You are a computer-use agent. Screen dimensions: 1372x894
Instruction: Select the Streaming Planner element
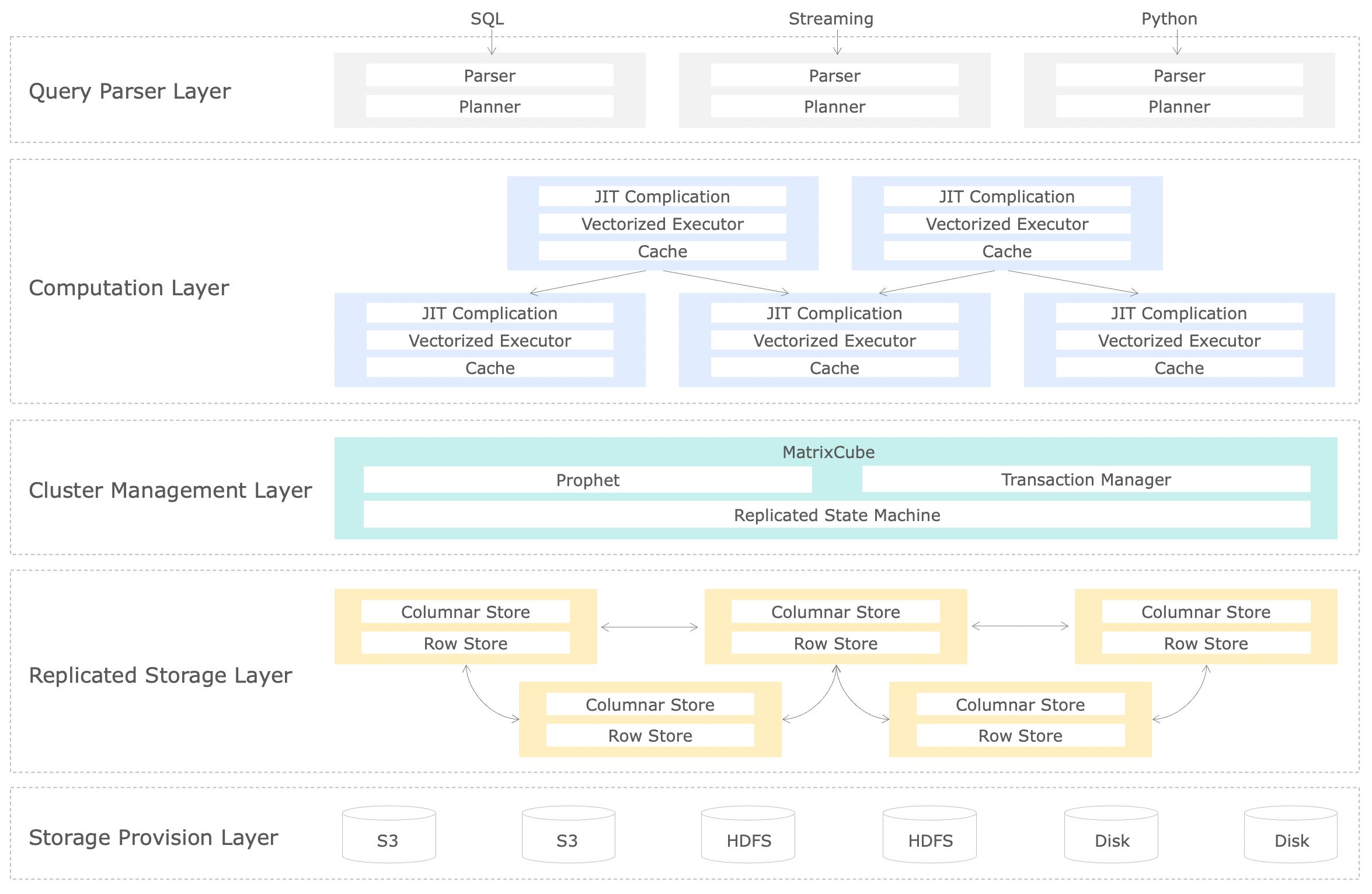click(834, 107)
